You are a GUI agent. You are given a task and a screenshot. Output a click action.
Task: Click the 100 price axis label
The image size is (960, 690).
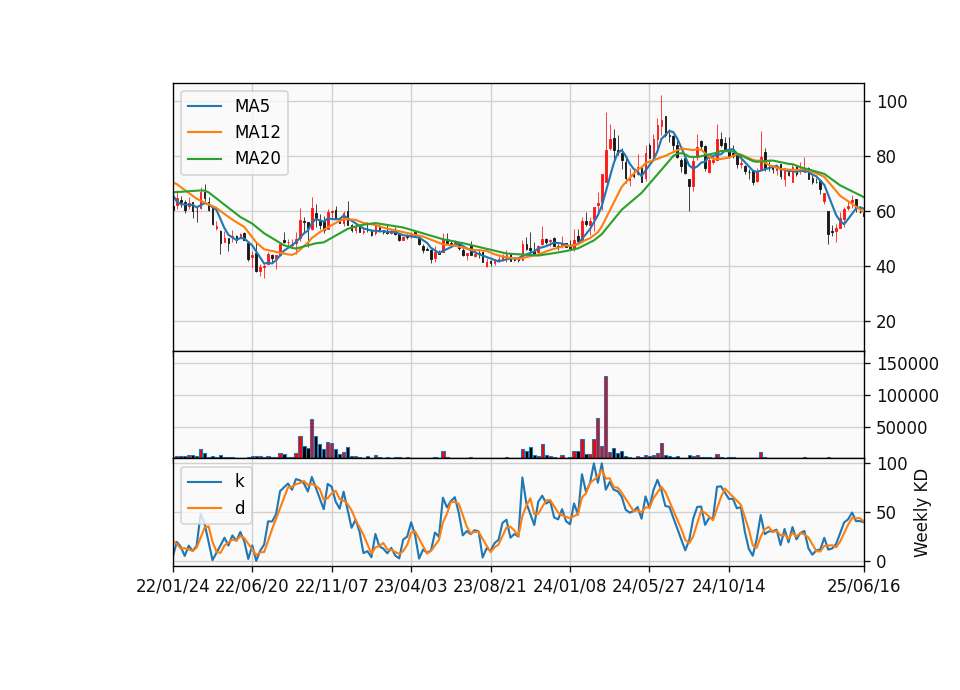tap(892, 102)
